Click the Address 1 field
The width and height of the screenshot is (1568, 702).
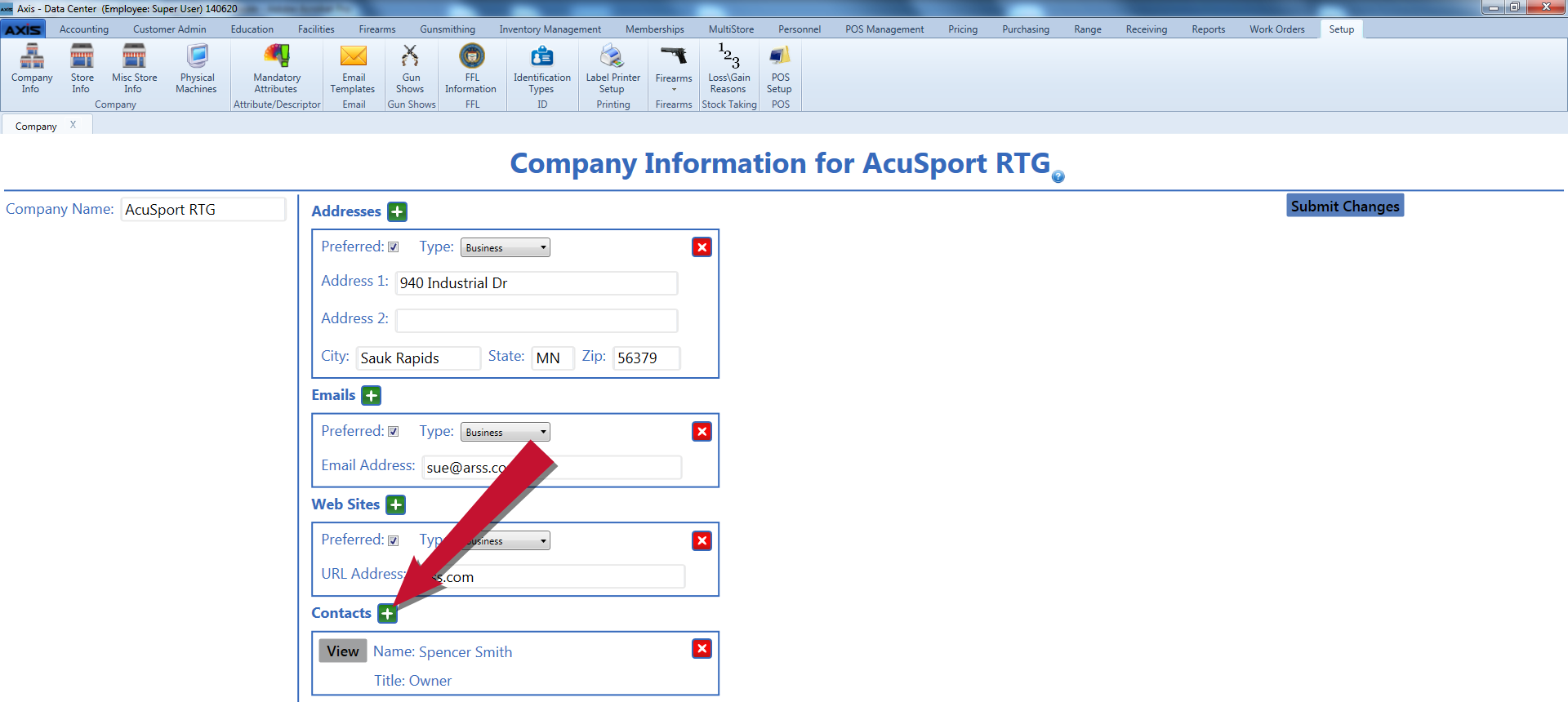point(537,283)
